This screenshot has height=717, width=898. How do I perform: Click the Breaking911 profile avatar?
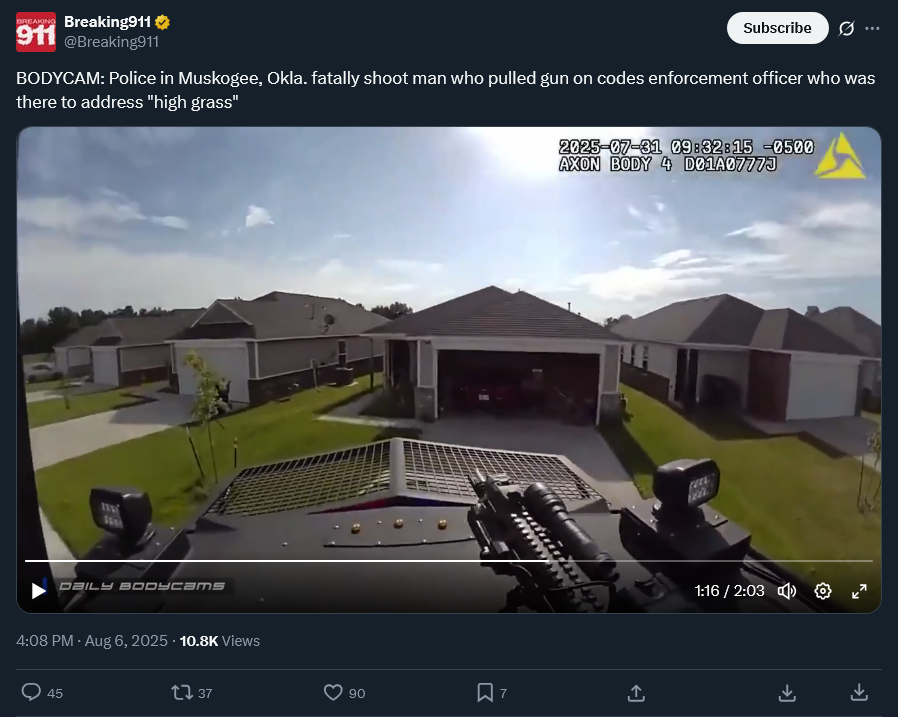pyautogui.click(x=36, y=32)
